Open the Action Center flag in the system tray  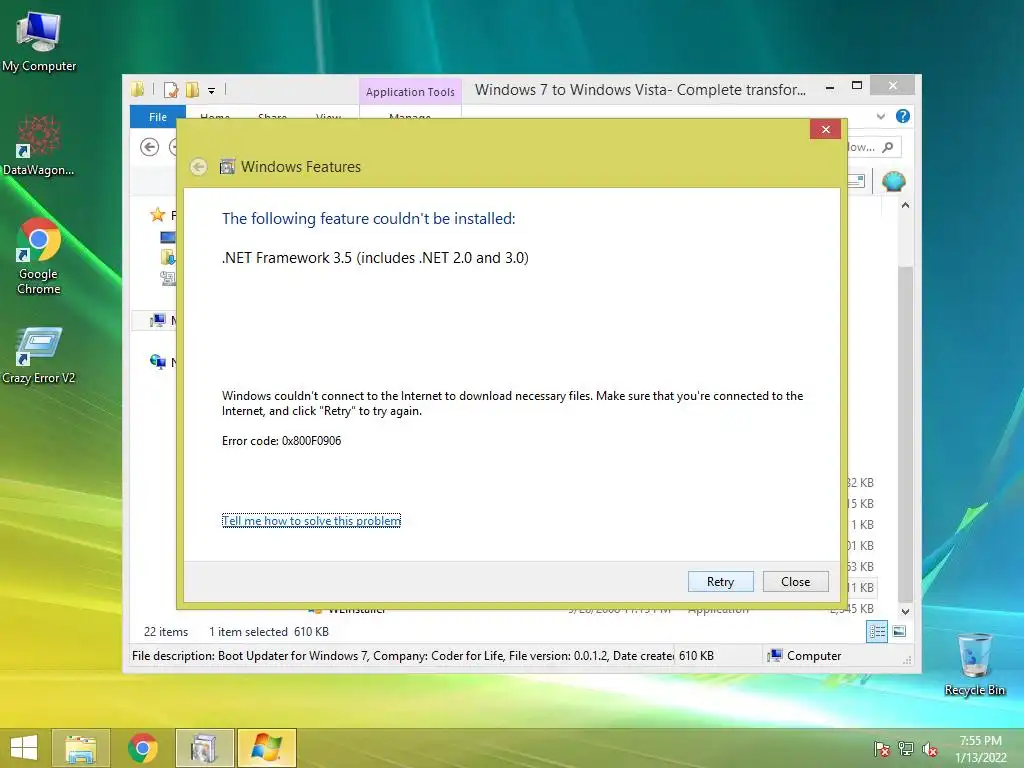881,749
